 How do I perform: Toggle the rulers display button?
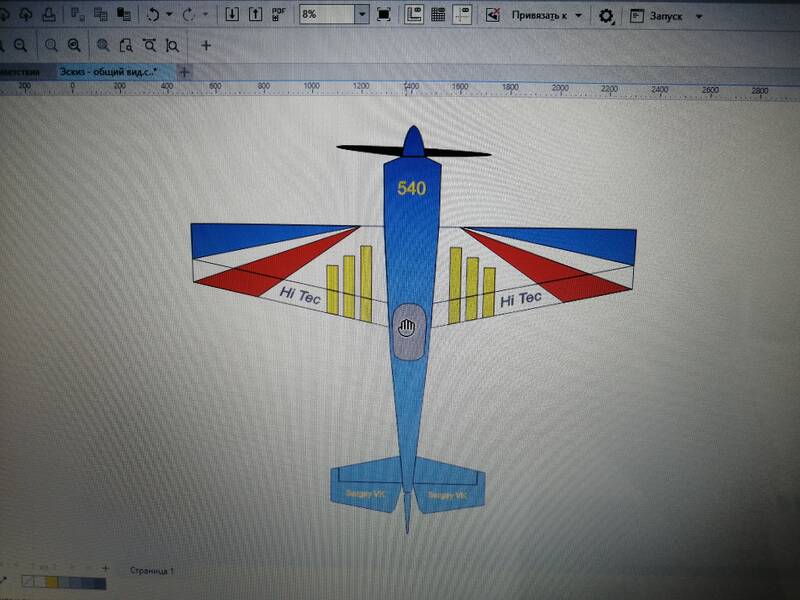[x=414, y=15]
